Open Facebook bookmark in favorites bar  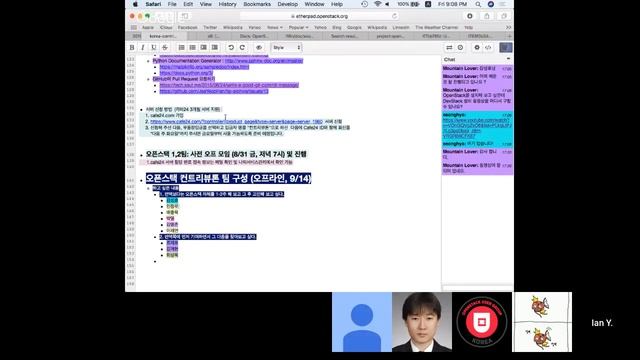click(x=187, y=27)
